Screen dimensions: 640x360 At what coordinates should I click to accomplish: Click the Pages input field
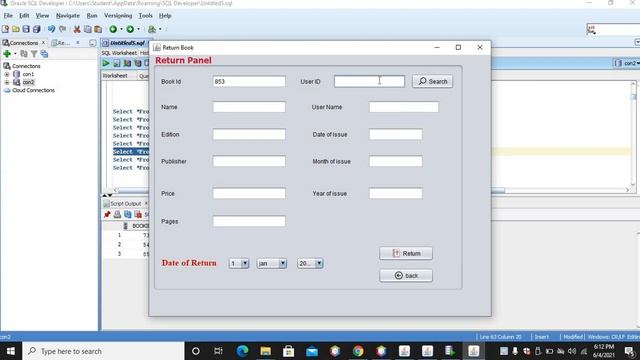249,221
